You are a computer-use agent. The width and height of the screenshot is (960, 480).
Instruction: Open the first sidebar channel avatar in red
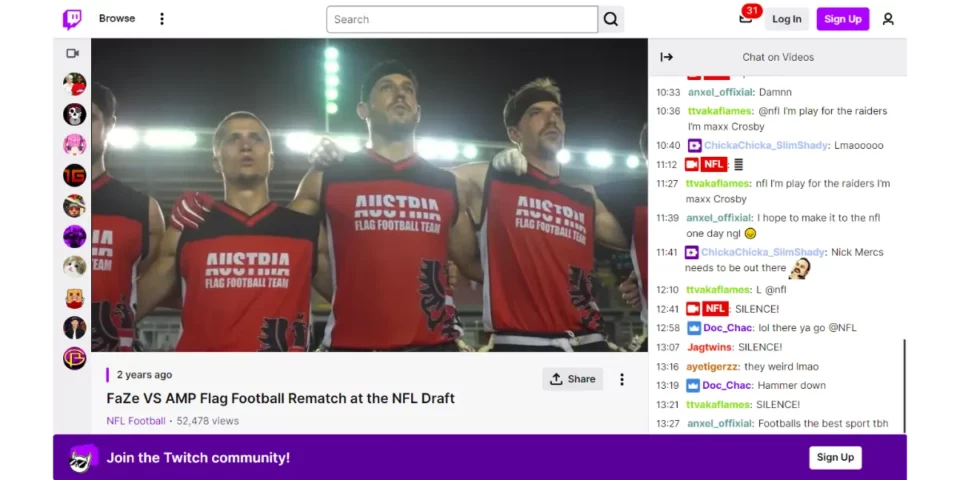point(75,84)
